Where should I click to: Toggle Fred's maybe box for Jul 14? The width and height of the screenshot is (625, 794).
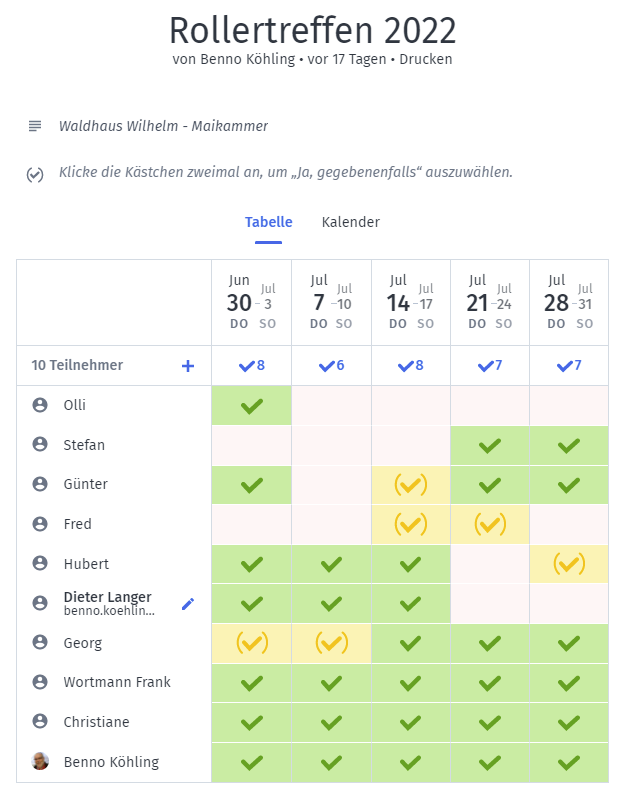pos(410,524)
